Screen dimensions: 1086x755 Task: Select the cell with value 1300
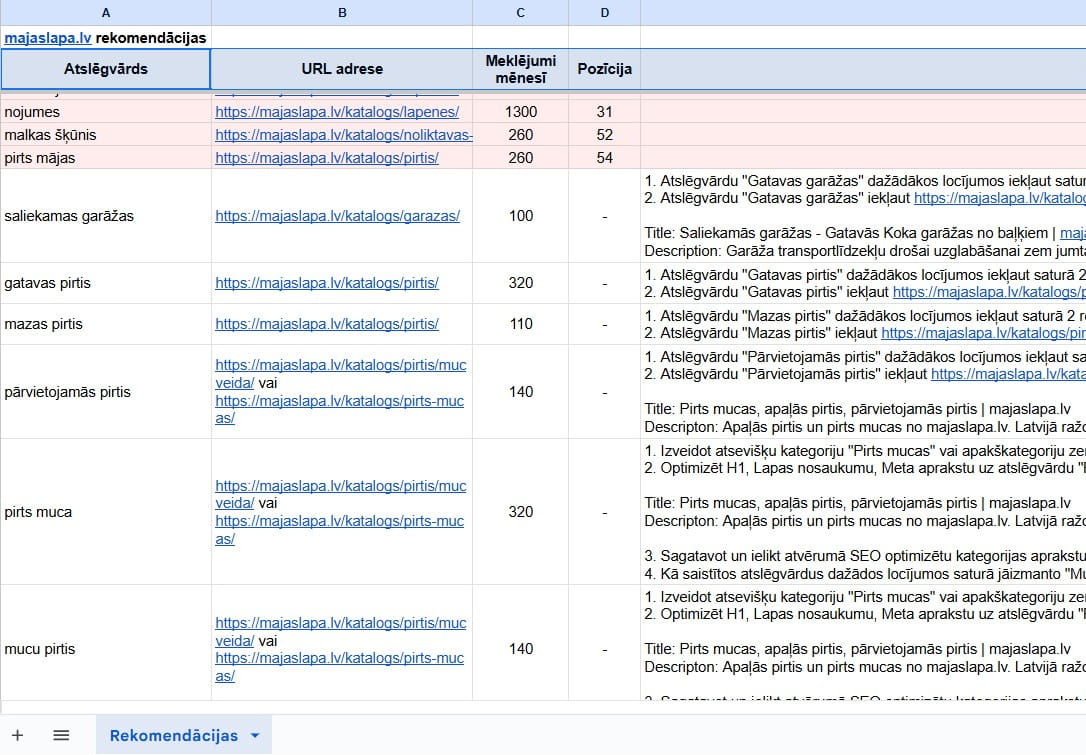pos(520,112)
